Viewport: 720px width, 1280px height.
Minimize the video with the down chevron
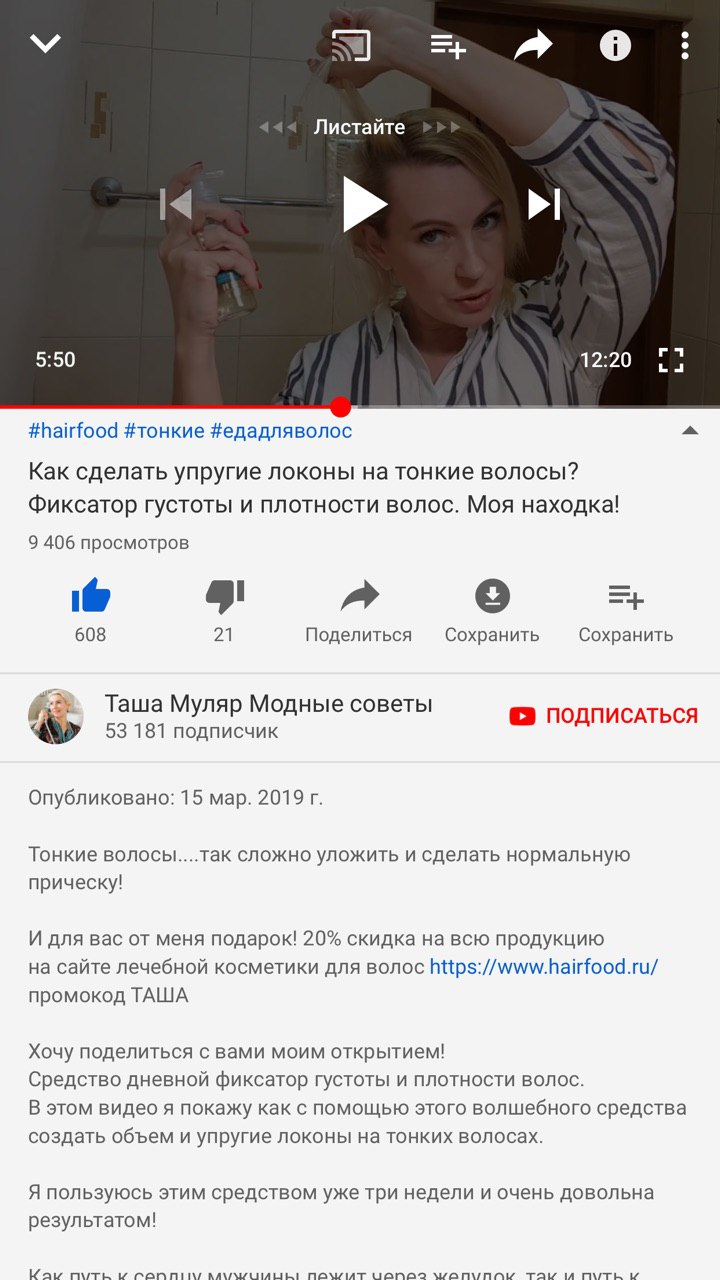(x=46, y=44)
